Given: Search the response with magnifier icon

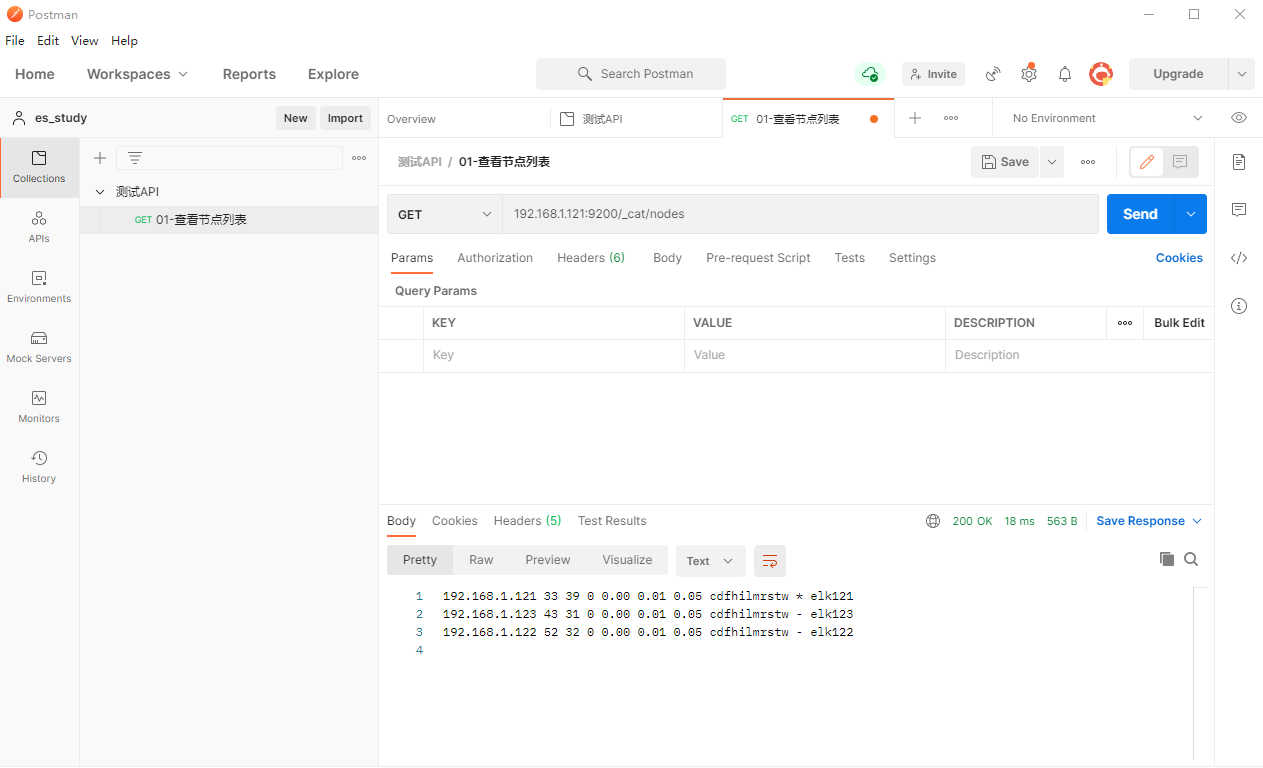Looking at the screenshot, I should pyautogui.click(x=1191, y=559).
